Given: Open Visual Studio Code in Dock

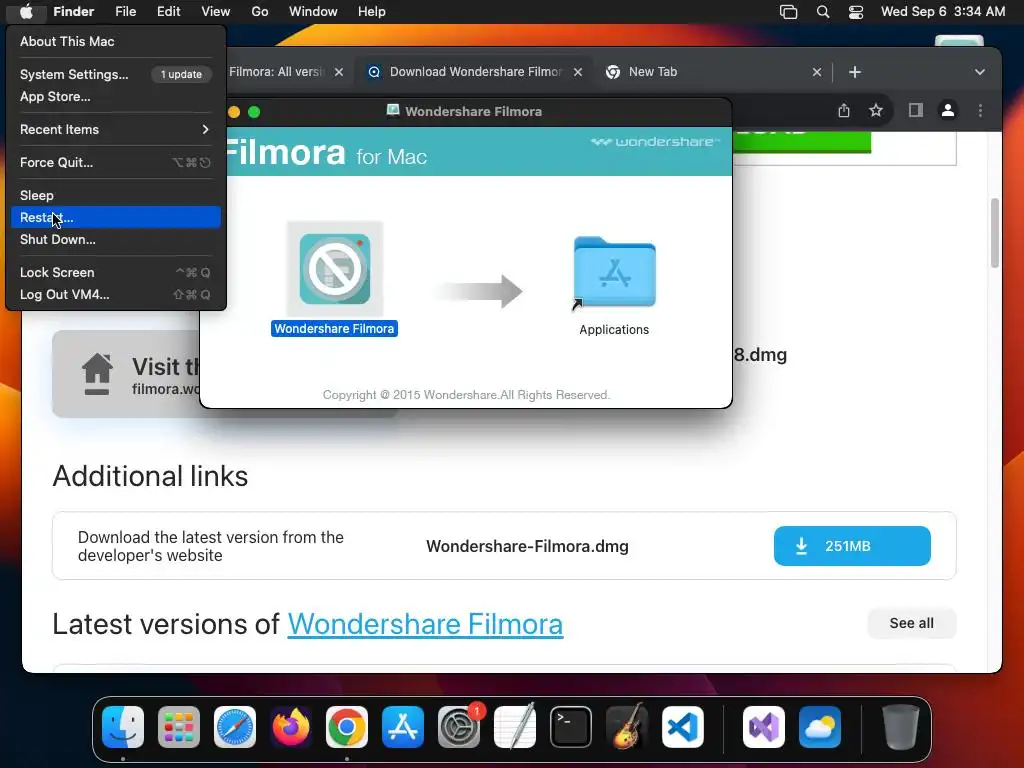Looking at the screenshot, I should click(682, 727).
